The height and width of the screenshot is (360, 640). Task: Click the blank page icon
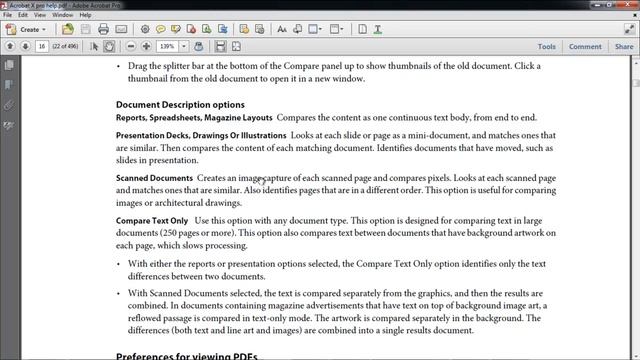362,29
